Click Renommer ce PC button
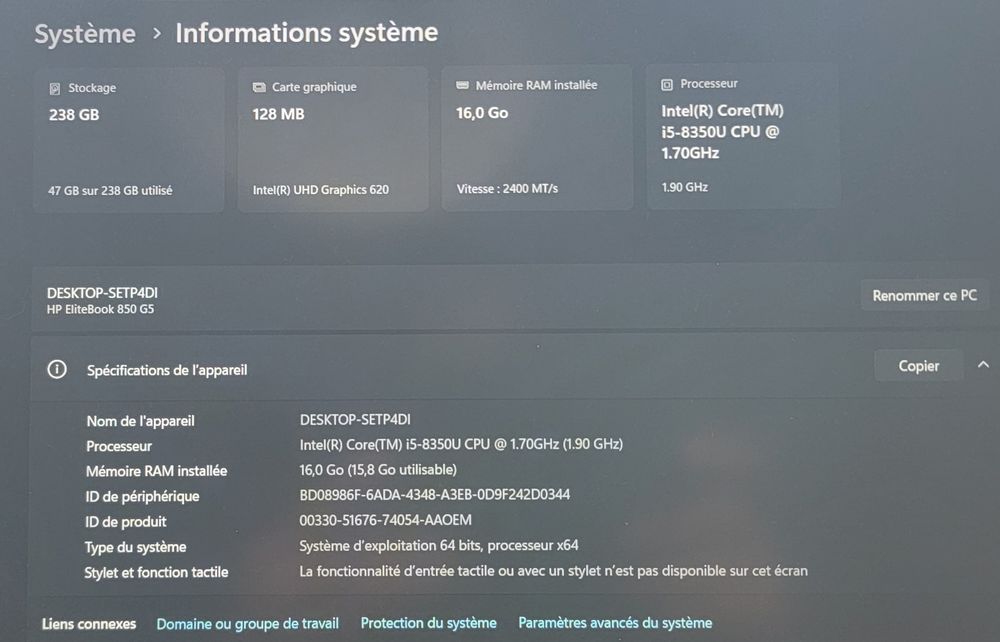1000x642 pixels. click(924, 296)
